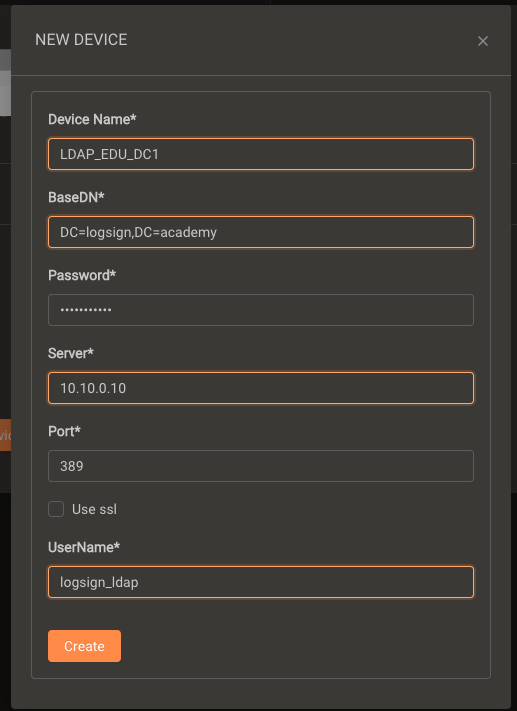The height and width of the screenshot is (711, 517).
Task: Close the New Device dialog
Action: (x=483, y=41)
